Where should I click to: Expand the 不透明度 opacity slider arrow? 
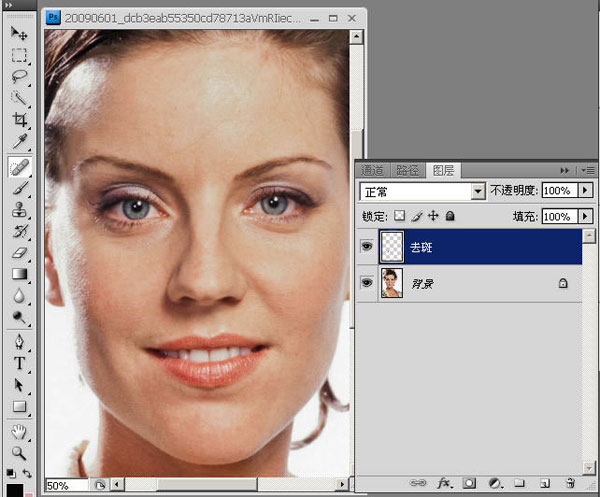click(585, 190)
